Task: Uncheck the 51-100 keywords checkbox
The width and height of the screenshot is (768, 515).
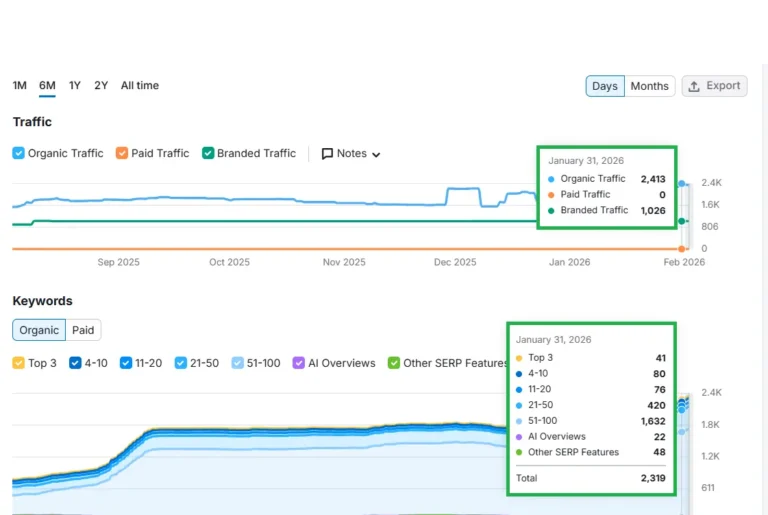Action: point(238,363)
